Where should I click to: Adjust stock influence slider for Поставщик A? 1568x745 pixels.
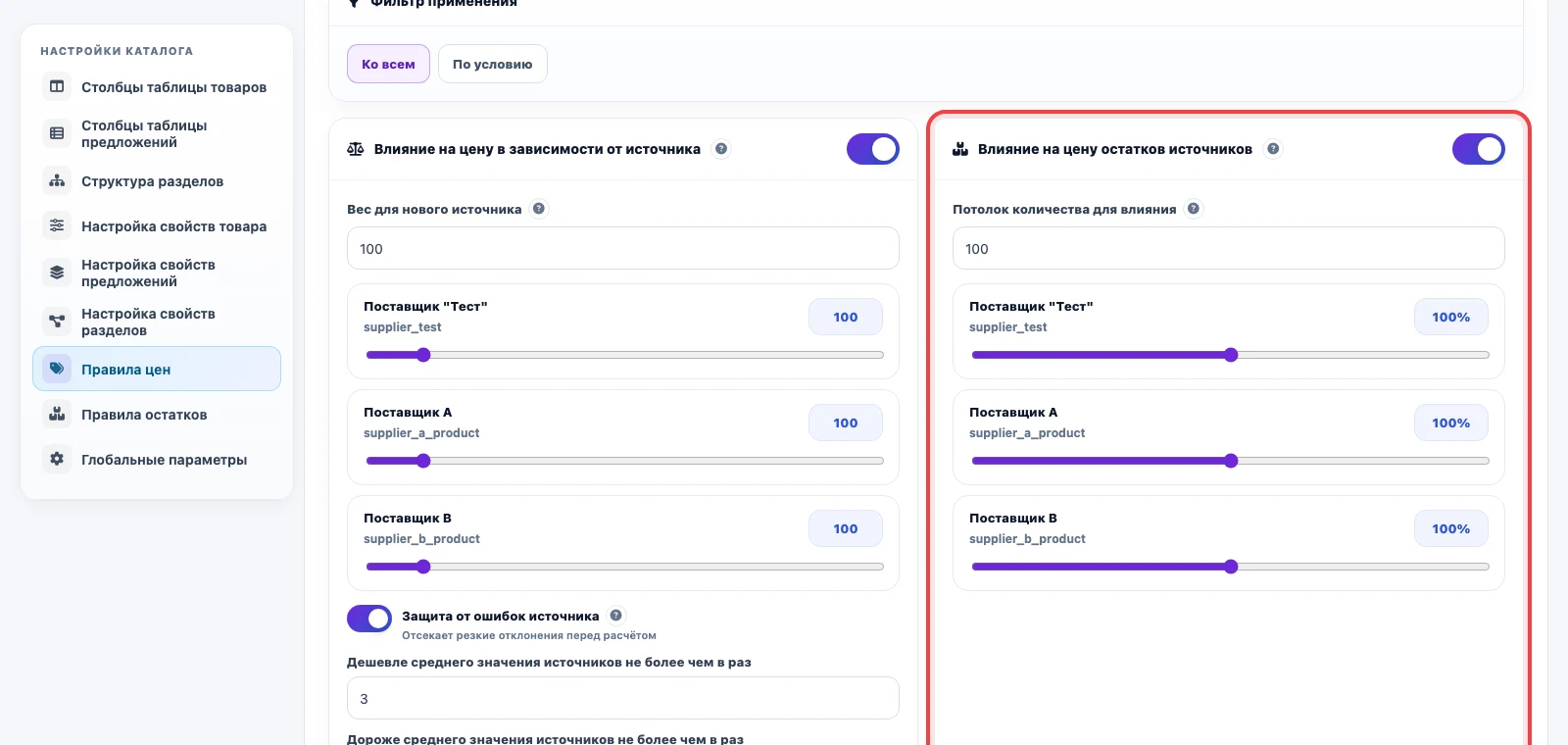point(1231,461)
